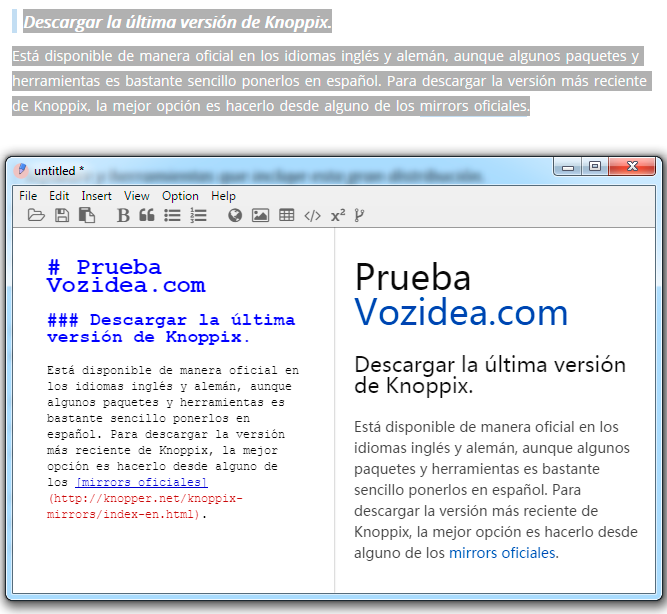Open the File menu

coord(28,196)
